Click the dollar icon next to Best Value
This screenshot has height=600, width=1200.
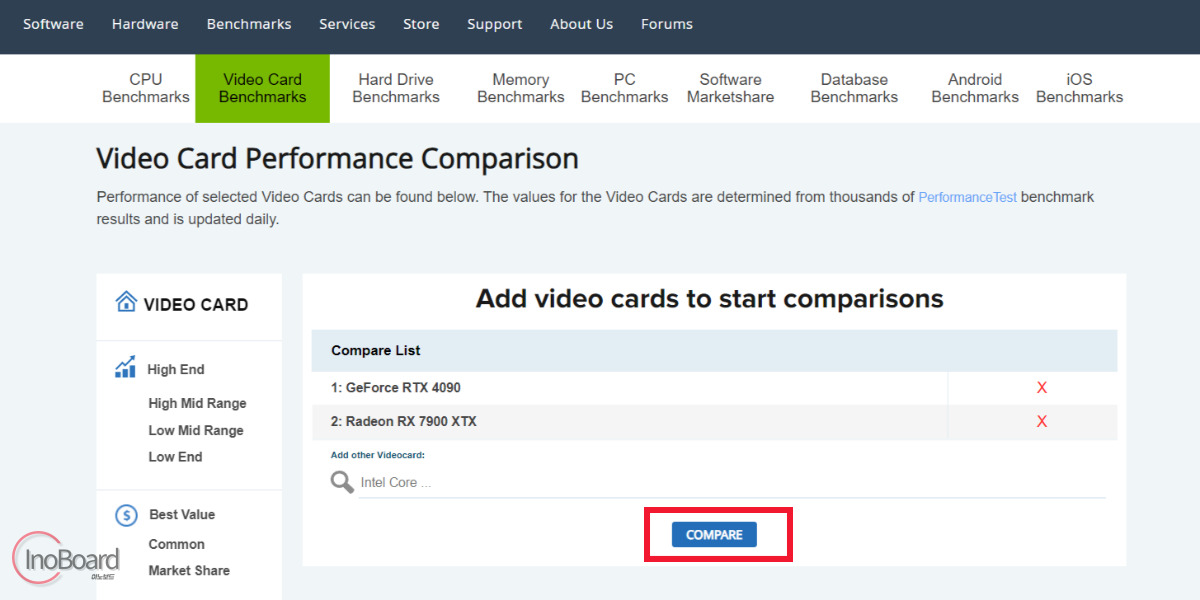[x=126, y=515]
